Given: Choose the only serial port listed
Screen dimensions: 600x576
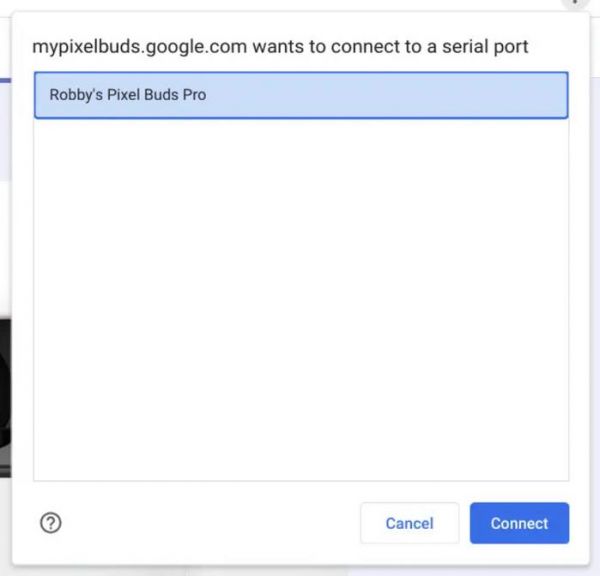Looking at the screenshot, I should click(x=301, y=96).
